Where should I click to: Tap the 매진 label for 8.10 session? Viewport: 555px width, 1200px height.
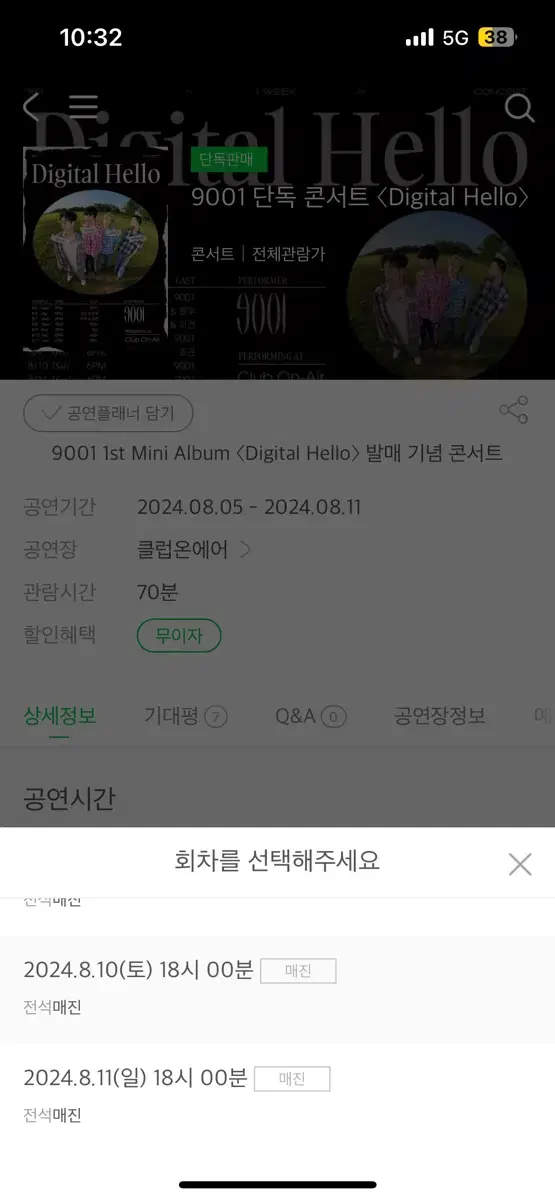click(x=298, y=971)
